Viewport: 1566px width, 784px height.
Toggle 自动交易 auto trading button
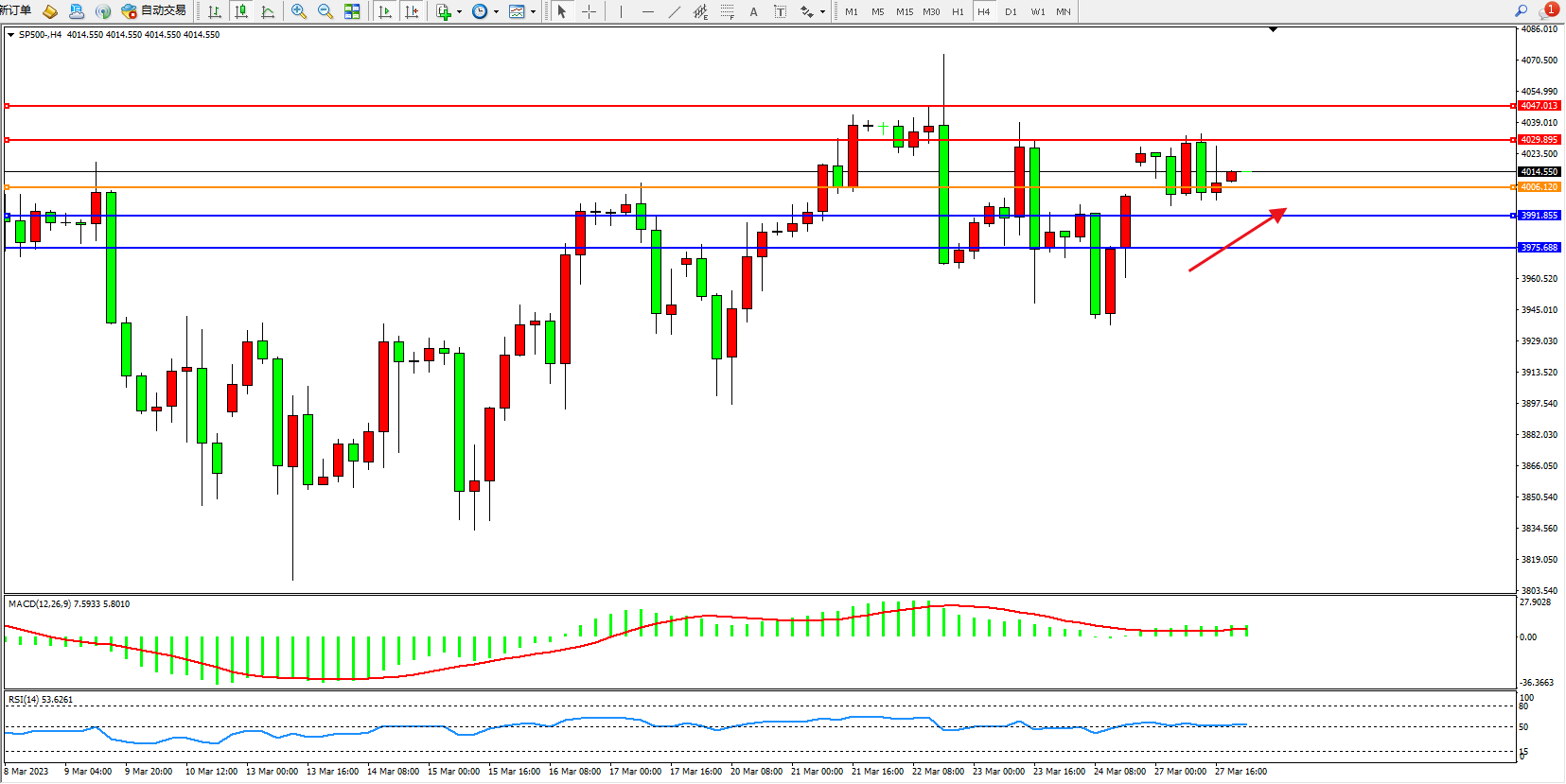coord(154,10)
